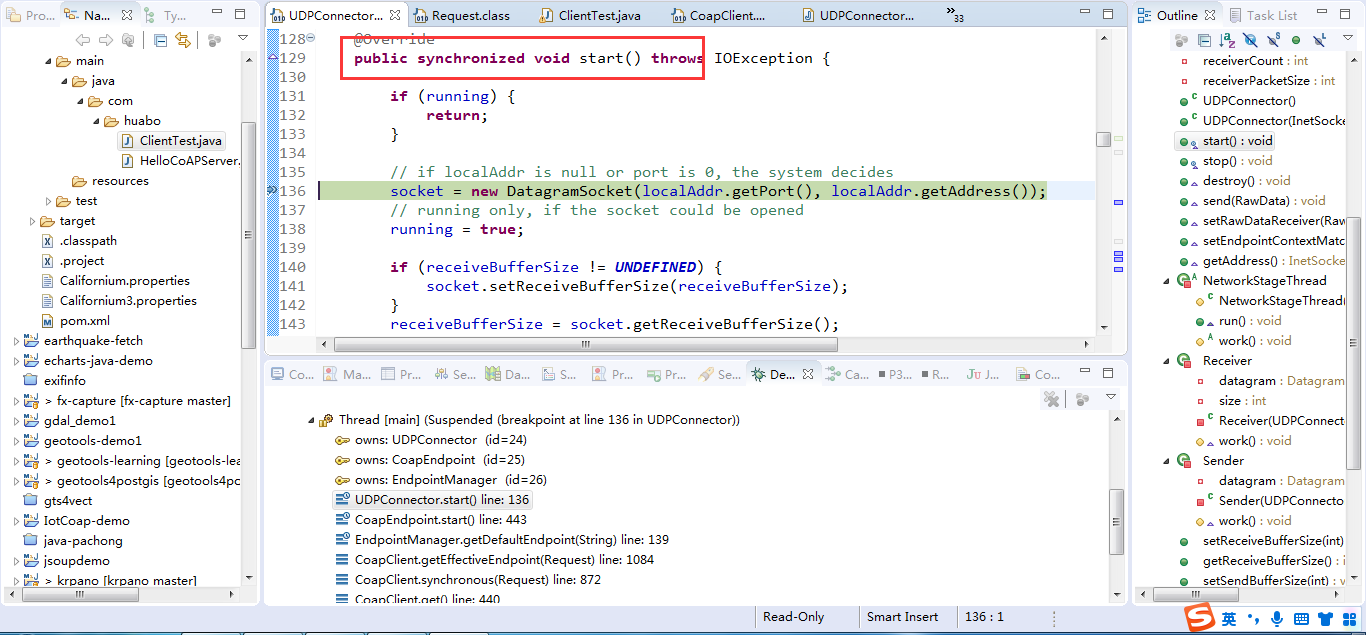Click breakpoint marker on line 136
The width and height of the screenshot is (1366, 635).
(272, 190)
